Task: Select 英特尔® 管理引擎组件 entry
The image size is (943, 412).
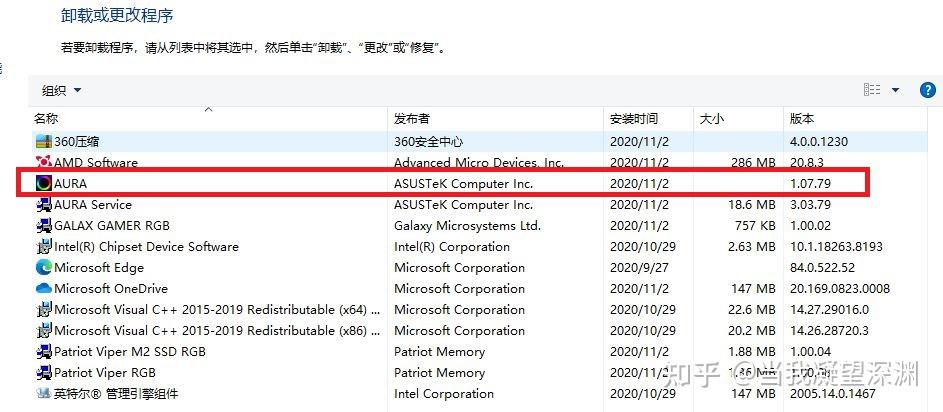Action: click(x=116, y=394)
